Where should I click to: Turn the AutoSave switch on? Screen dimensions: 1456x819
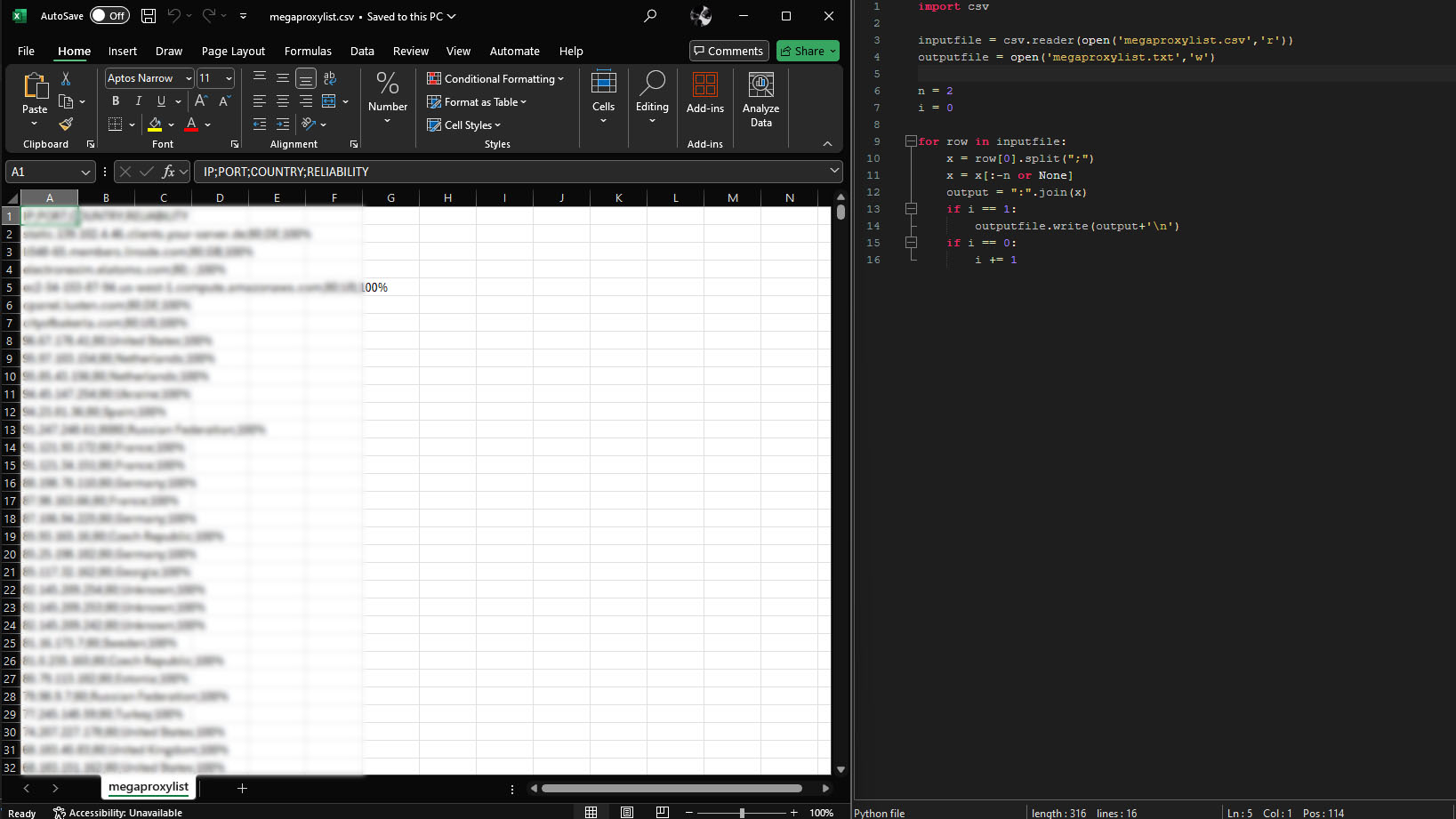109,15
